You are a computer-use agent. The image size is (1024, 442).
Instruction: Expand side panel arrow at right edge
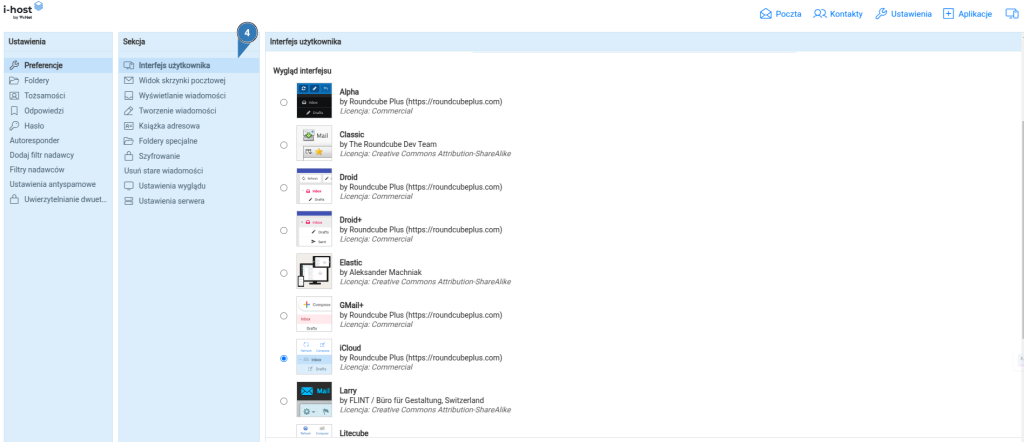coord(1021,358)
